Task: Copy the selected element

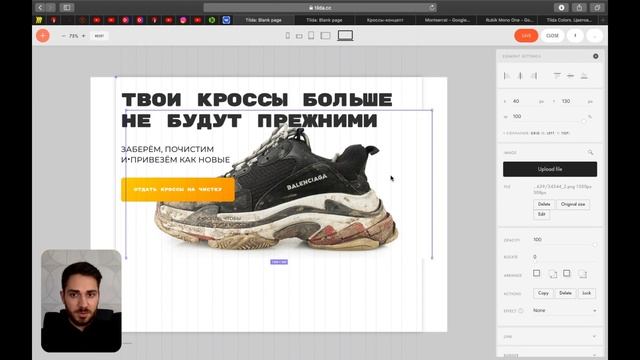Action: click(x=543, y=293)
